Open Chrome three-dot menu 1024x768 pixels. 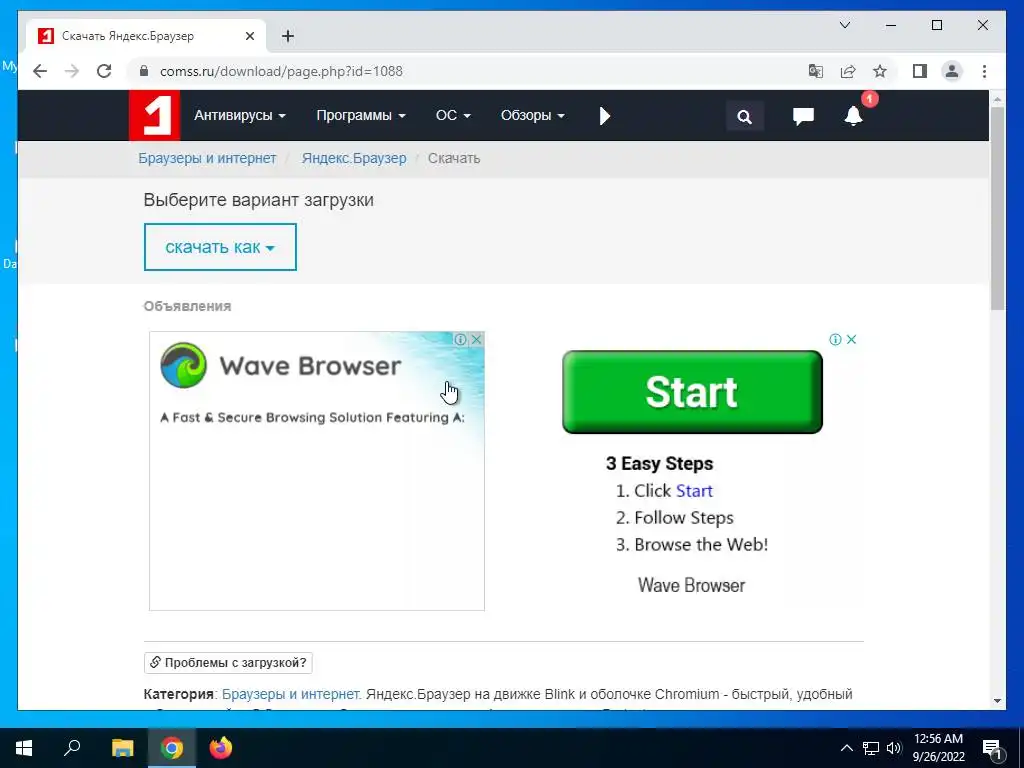tap(984, 71)
